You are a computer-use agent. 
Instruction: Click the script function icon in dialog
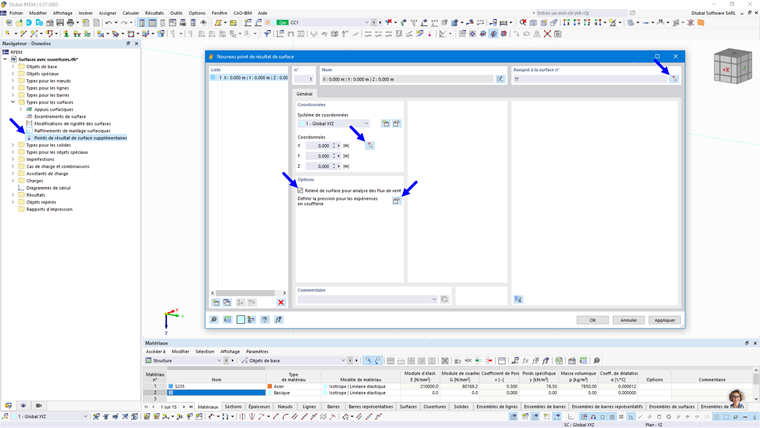(278, 320)
